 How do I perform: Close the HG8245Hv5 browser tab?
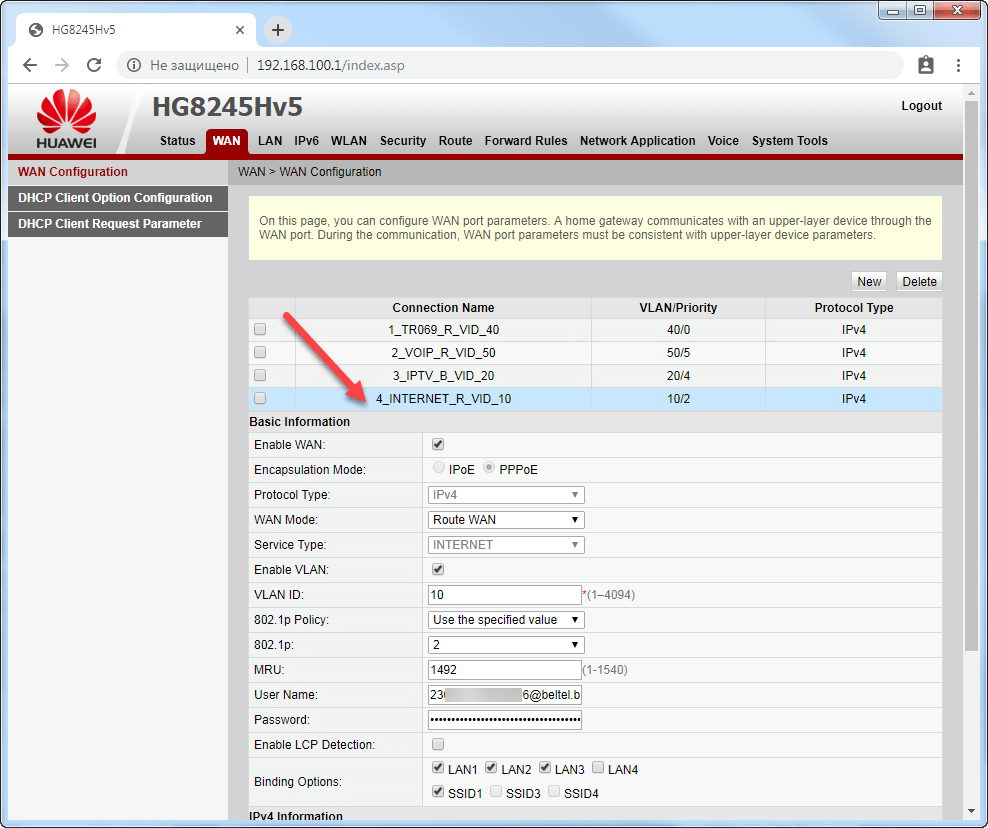240,30
